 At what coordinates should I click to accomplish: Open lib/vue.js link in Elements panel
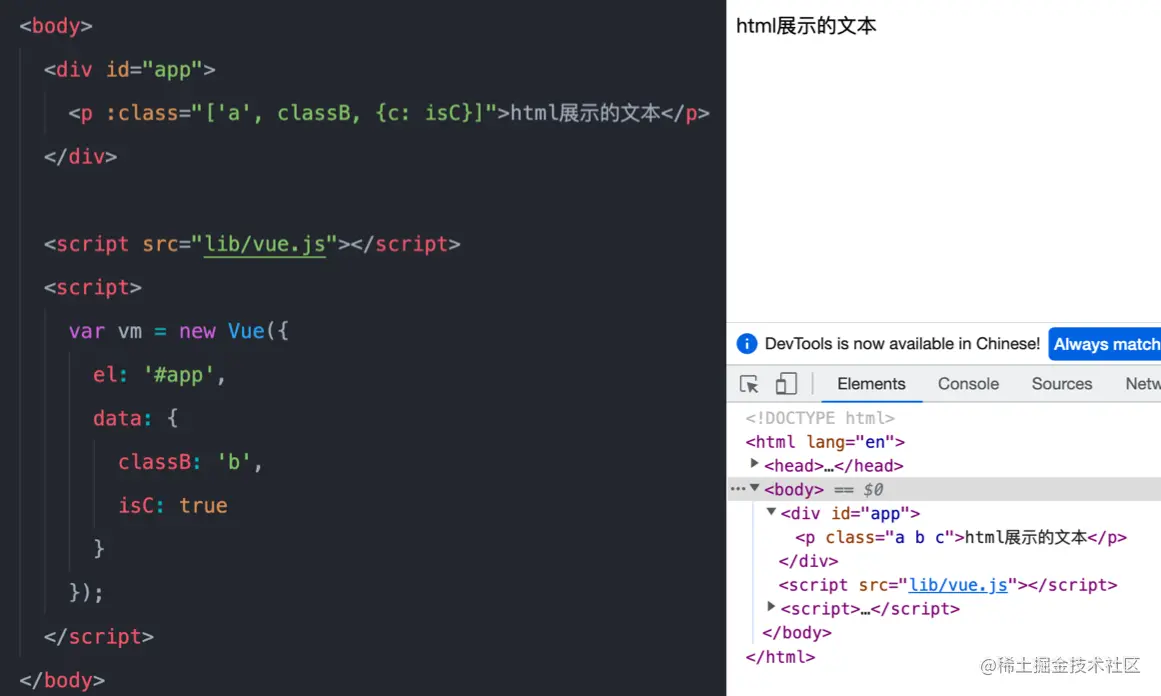958,585
